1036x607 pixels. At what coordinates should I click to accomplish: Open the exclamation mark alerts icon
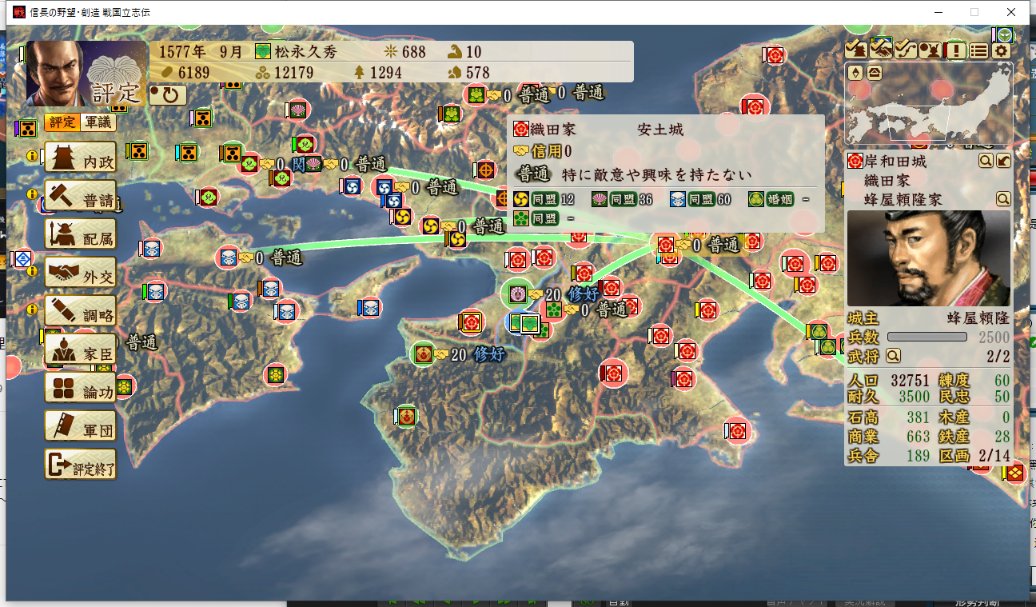(x=955, y=50)
